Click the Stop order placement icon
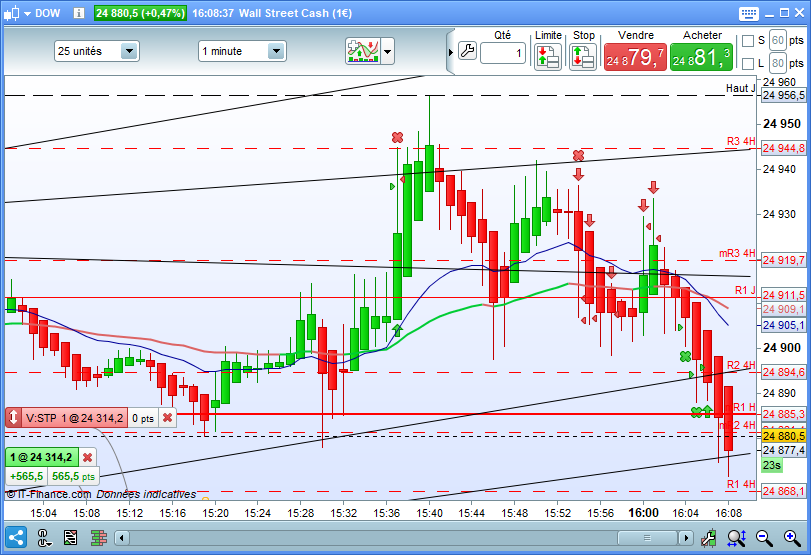 pos(583,56)
